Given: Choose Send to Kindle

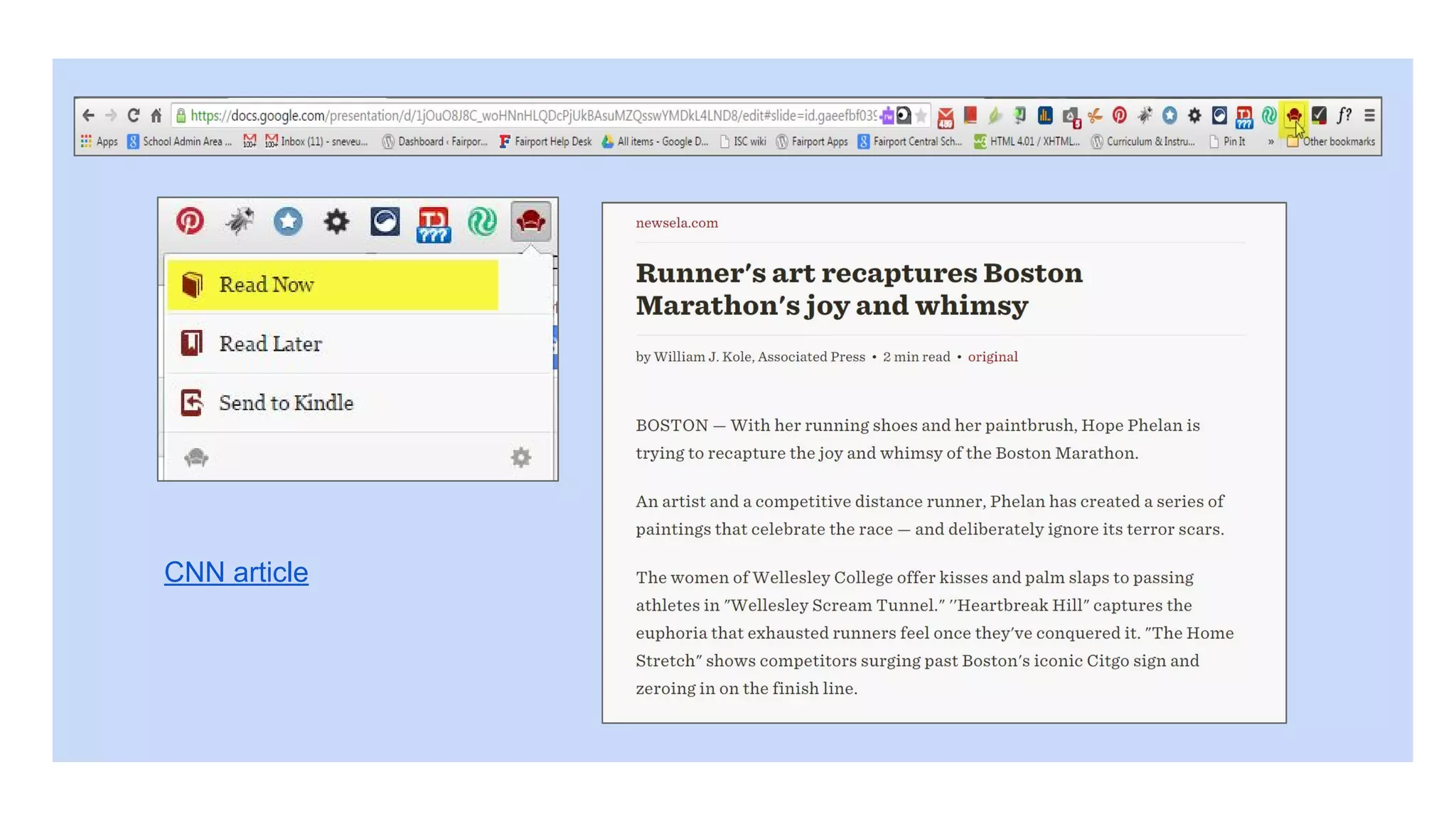Looking at the screenshot, I should click(286, 403).
